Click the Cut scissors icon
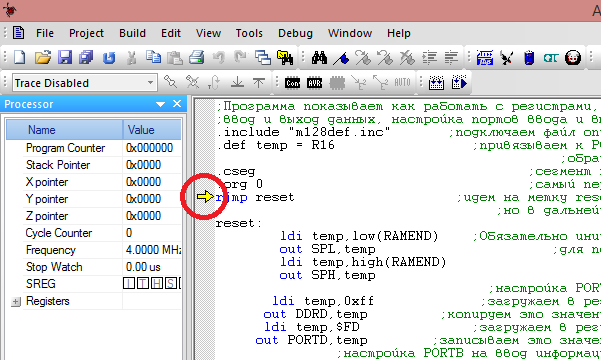Screen dimensions: 601x360 tap(131, 58)
